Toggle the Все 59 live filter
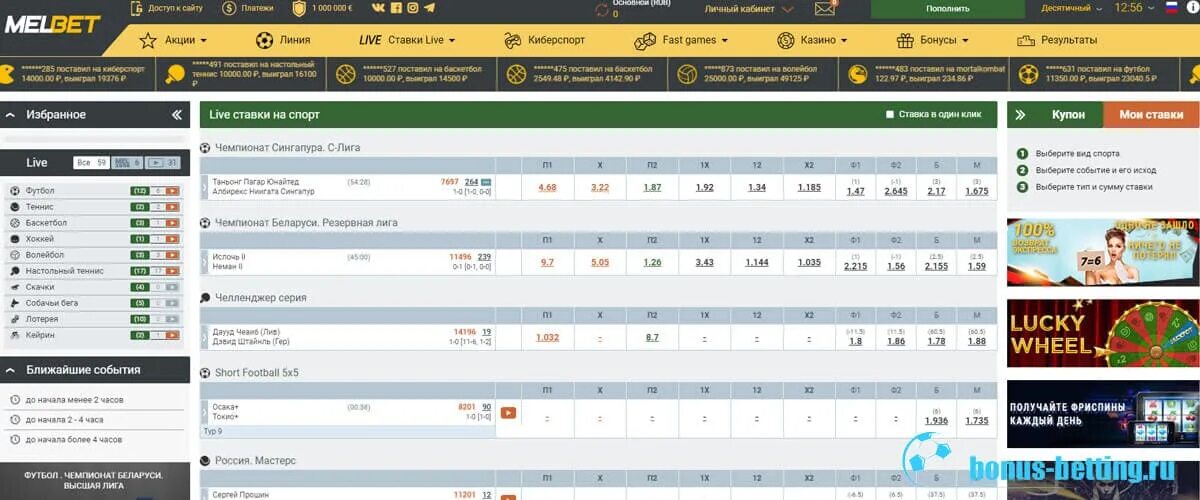 click(x=91, y=162)
